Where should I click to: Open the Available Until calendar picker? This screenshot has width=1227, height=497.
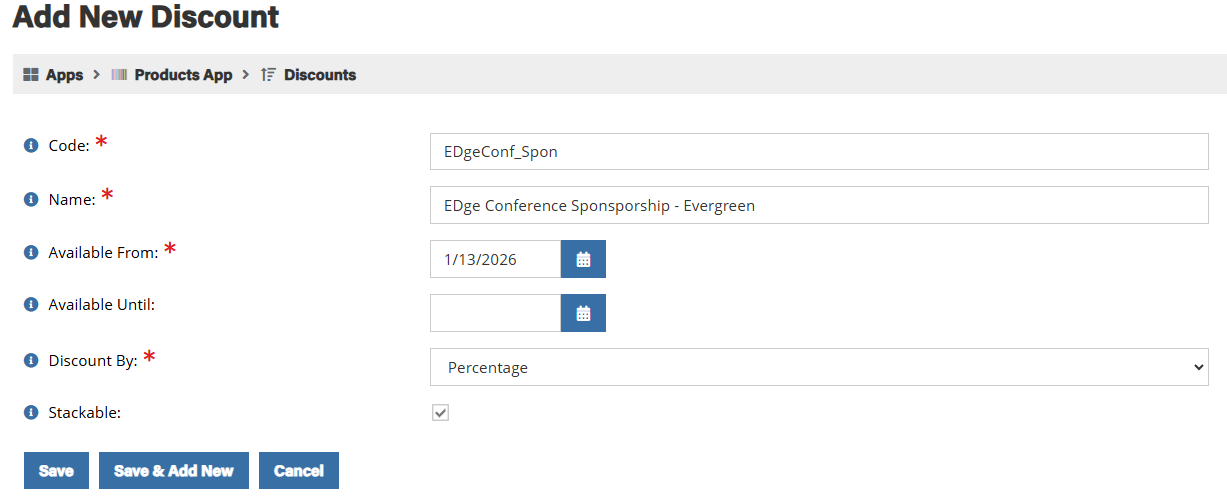(583, 313)
